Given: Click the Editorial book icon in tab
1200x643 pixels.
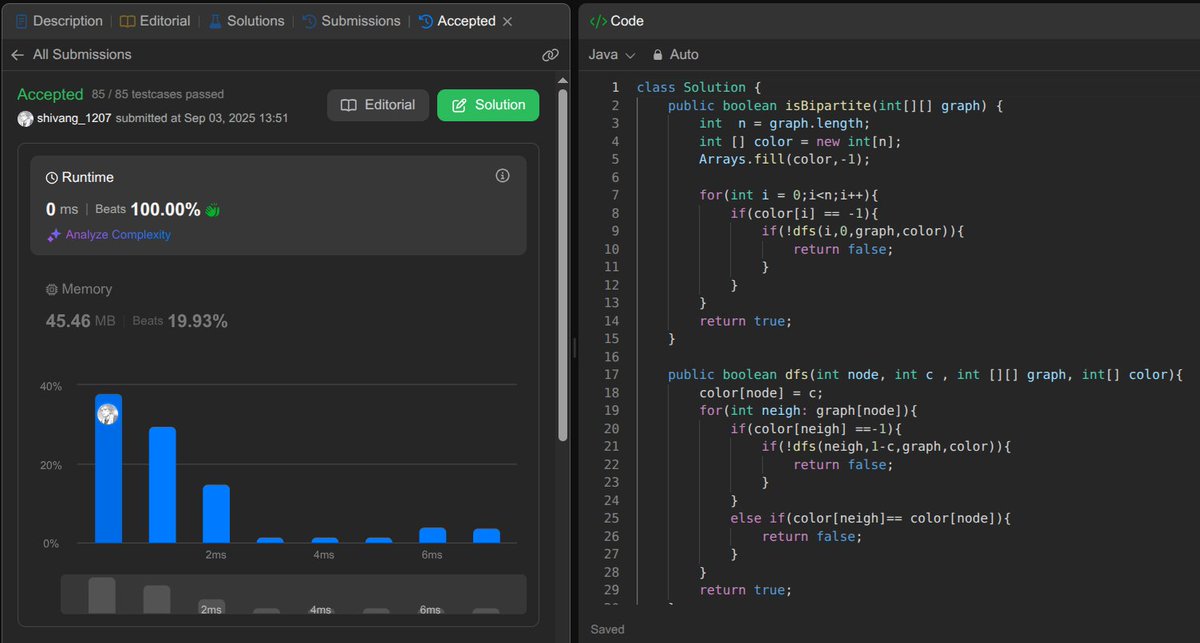Looking at the screenshot, I should point(127,21).
